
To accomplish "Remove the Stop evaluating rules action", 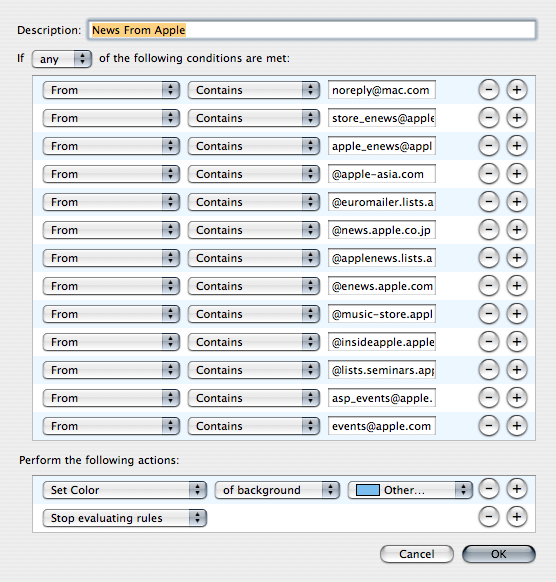I will [x=489, y=517].
